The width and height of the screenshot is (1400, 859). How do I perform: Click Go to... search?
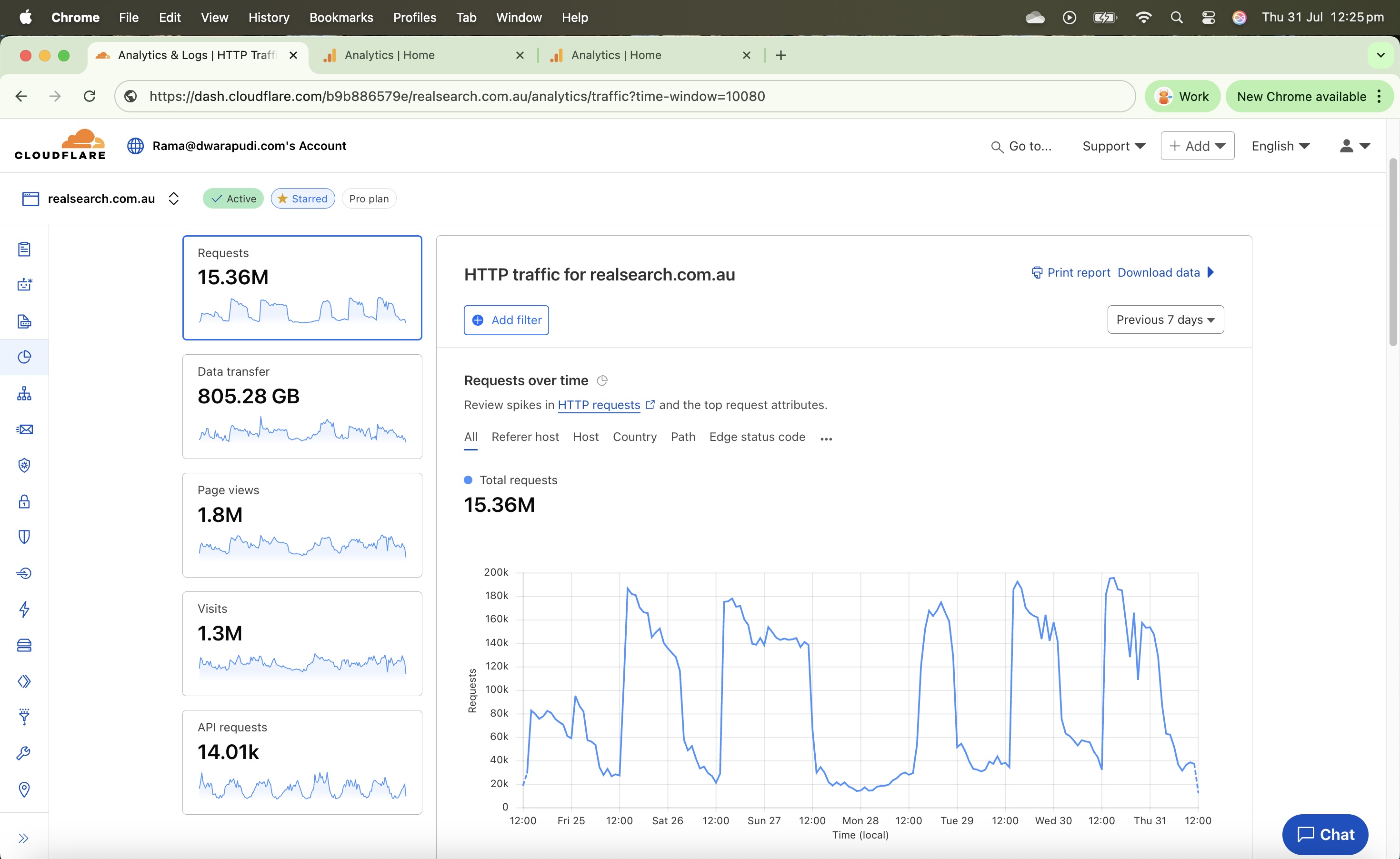coord(1021,146)
